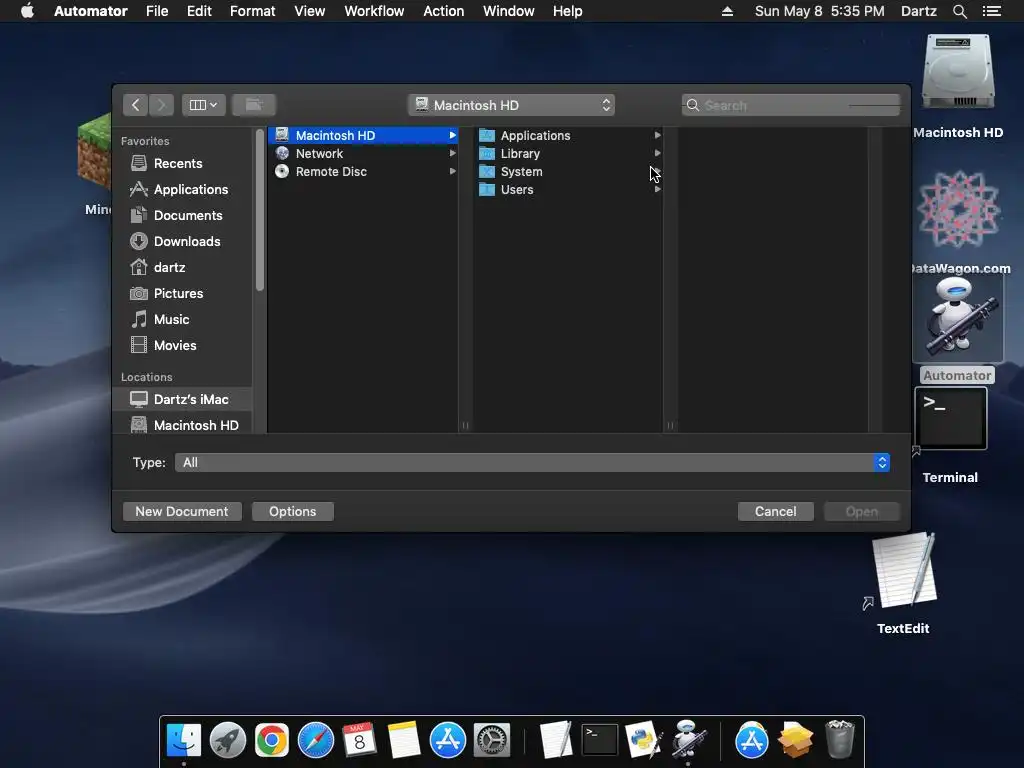Click the eject icon in menu bar
The height and width of the screenshot is (768, 1024).
point(728,11)
